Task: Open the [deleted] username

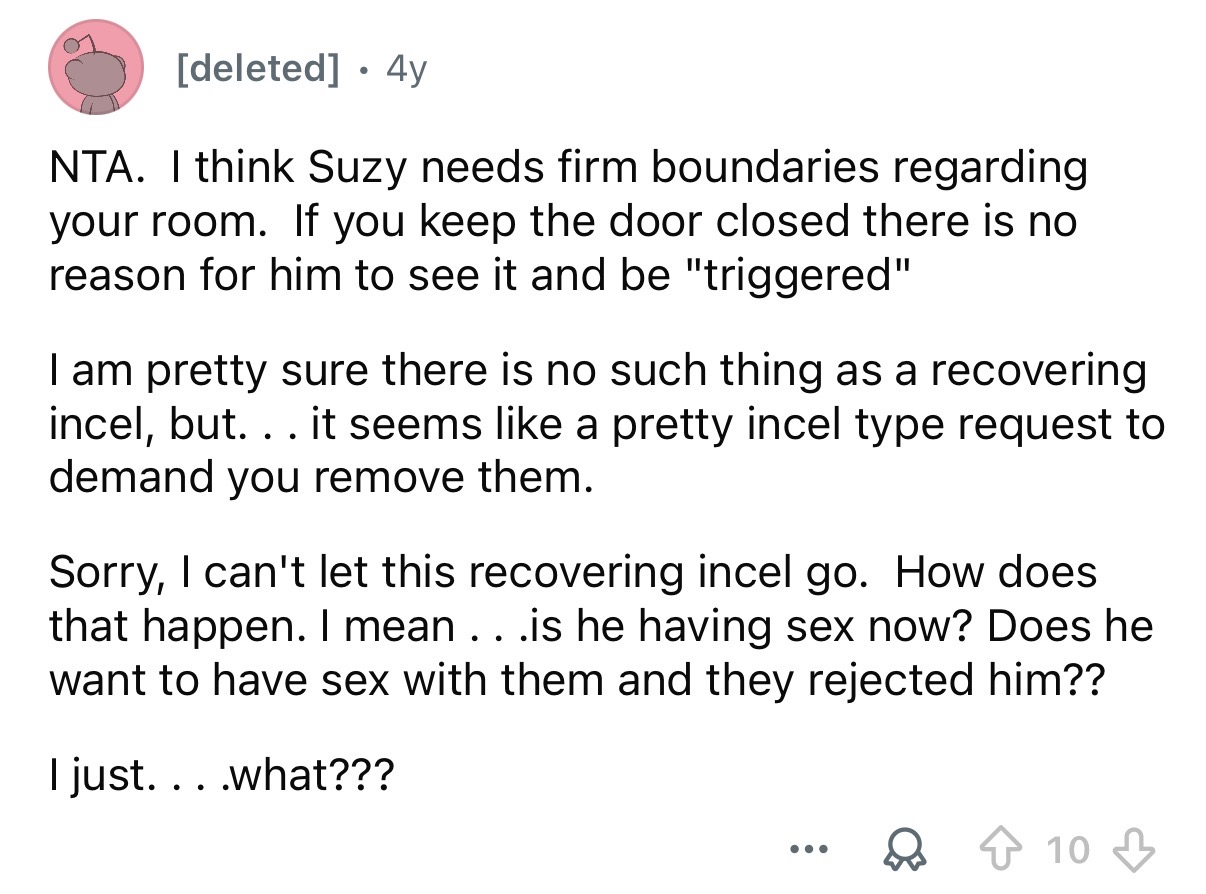Action: 257,69
